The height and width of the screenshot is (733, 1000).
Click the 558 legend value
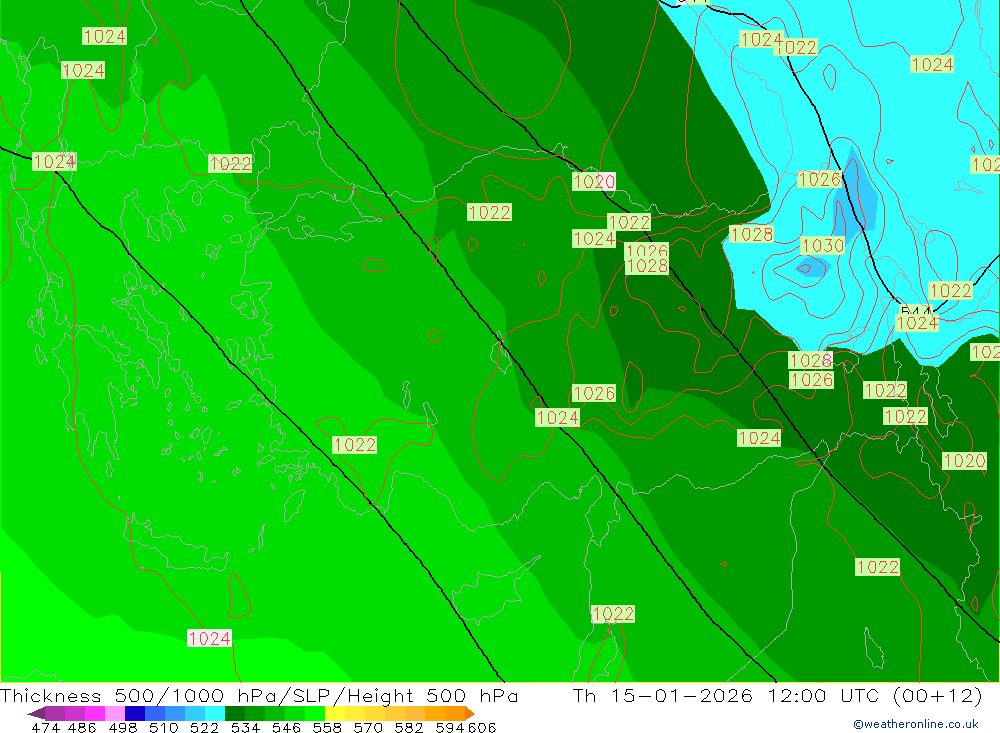click(x=327, y=727)
